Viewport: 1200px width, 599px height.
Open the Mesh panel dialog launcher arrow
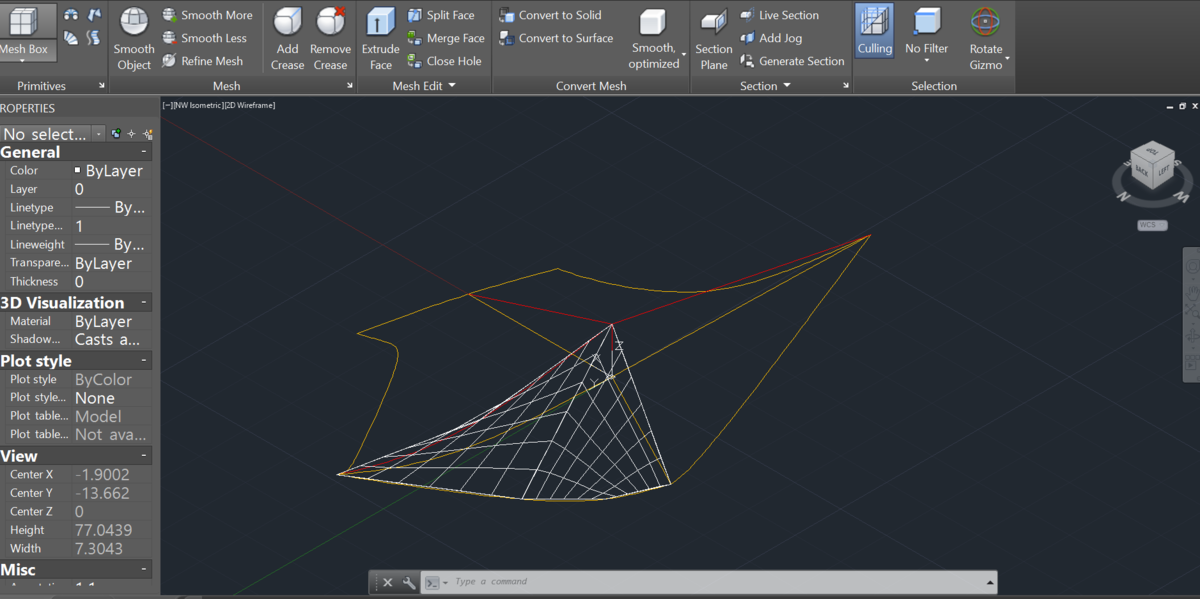(350, 86)
